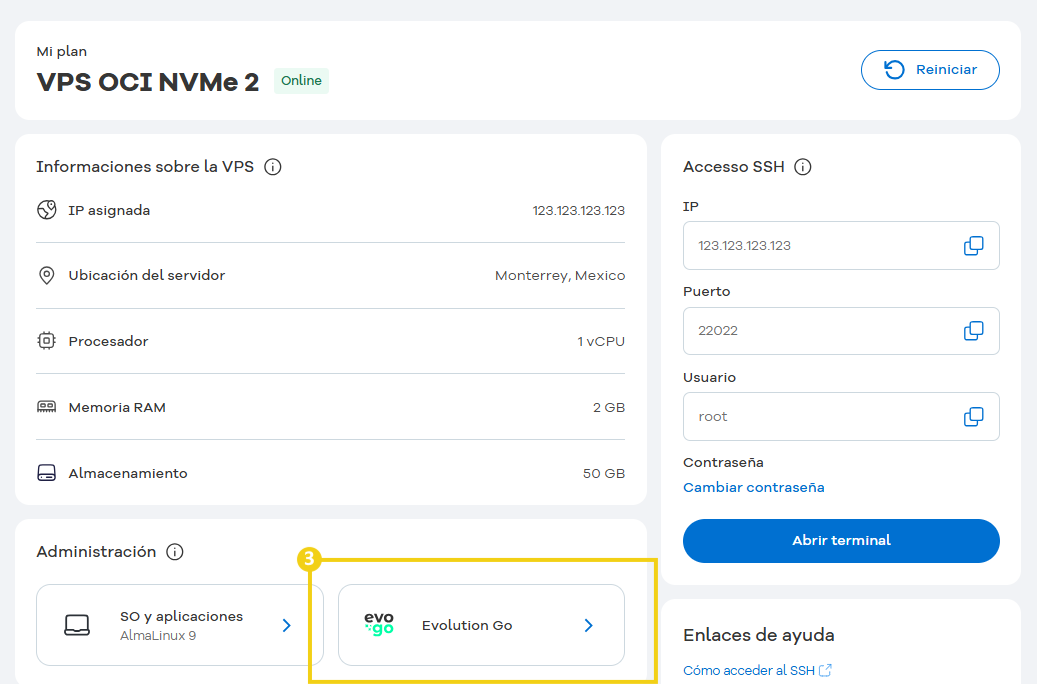The width and height of the screenshot is (1037, 684).
Task: Click the Abrir terminal button
Action: click(841, 540)
